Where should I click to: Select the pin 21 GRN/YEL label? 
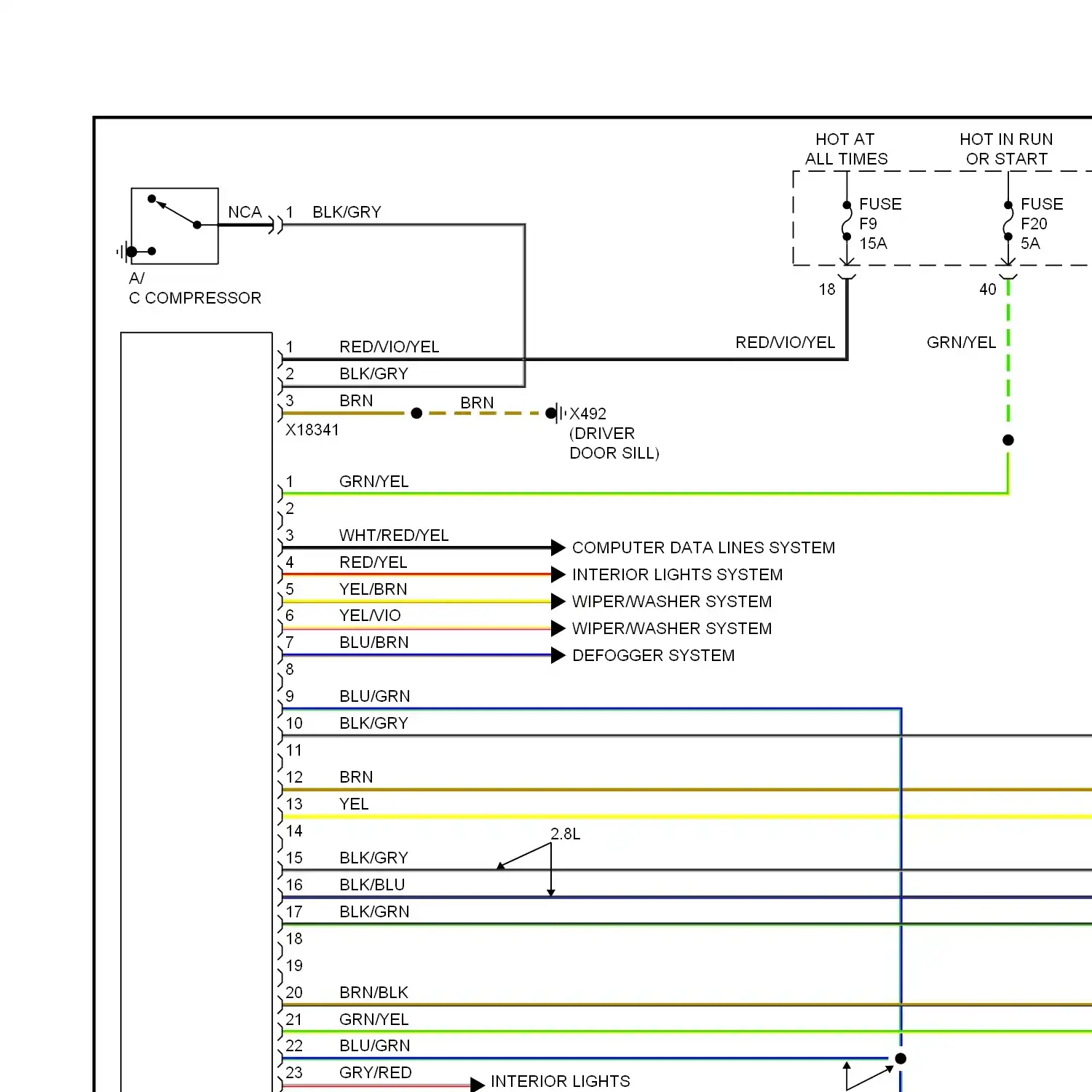pos(373,1020)
